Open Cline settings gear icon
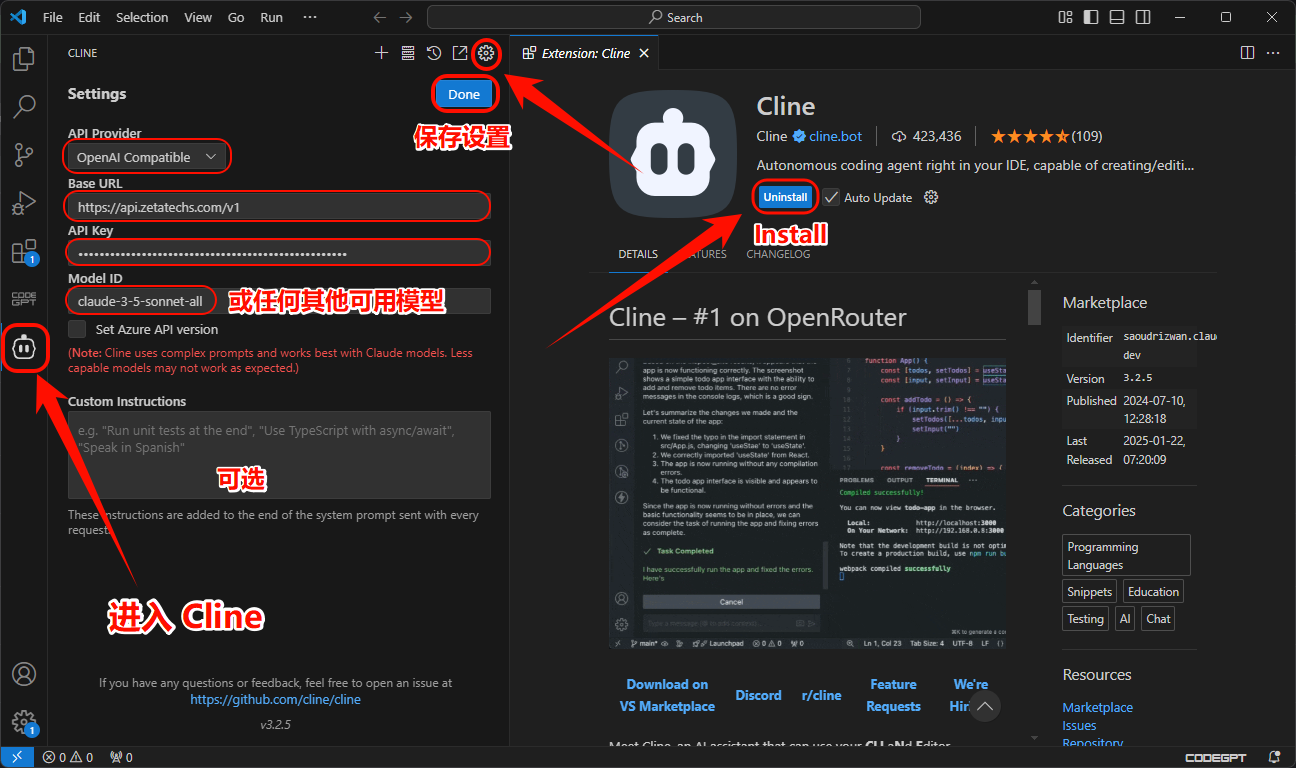The height and width of the screenshot is (768, 1296). click(486, 53)
